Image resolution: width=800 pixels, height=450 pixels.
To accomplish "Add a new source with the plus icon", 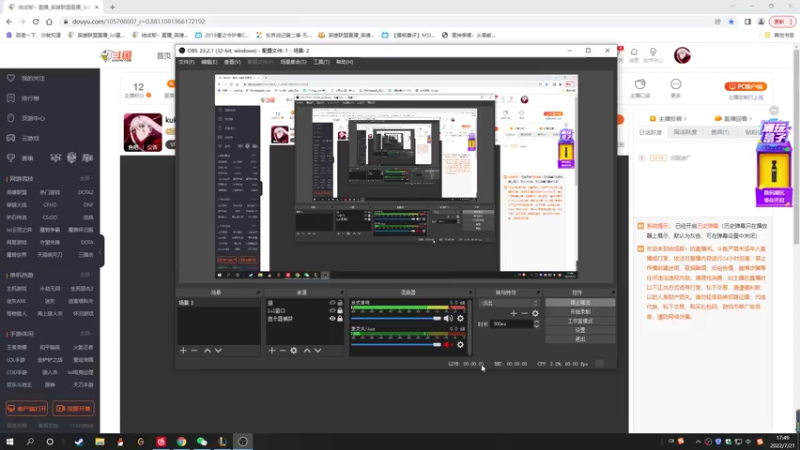I will click(x=272, y=351).
